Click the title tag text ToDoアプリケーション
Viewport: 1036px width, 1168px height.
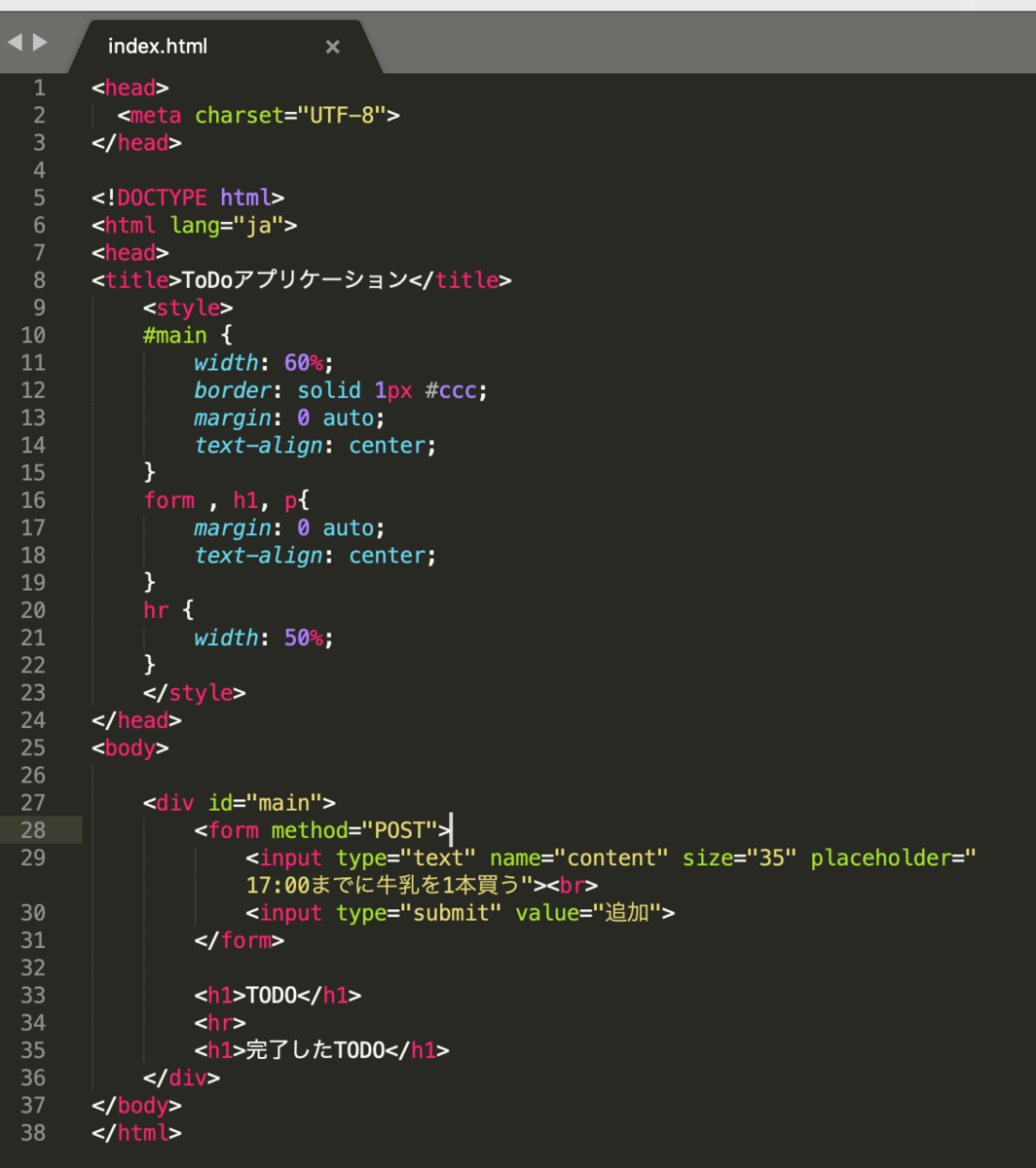[295, 280]
